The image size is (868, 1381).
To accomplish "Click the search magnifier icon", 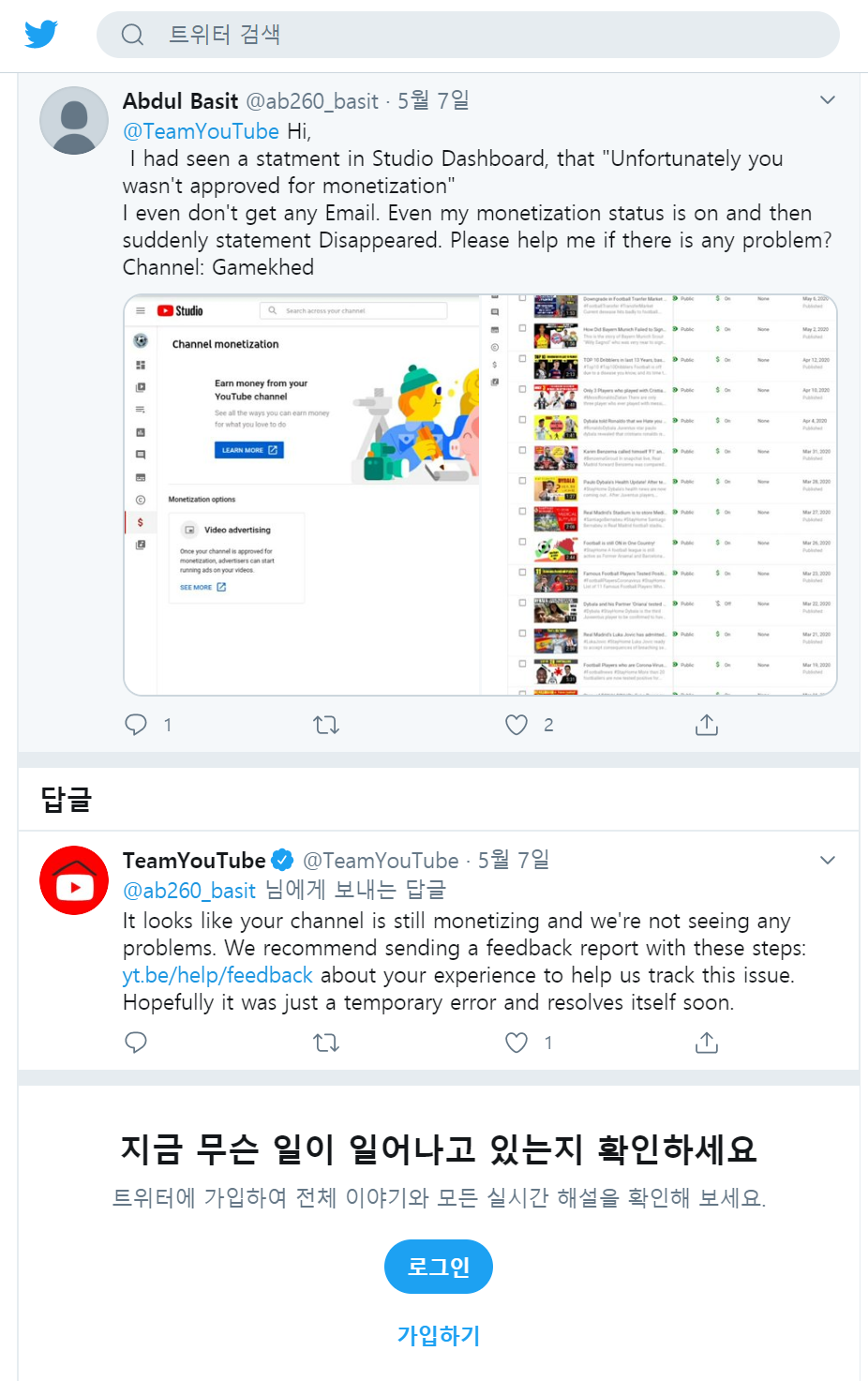I will 133,35.
